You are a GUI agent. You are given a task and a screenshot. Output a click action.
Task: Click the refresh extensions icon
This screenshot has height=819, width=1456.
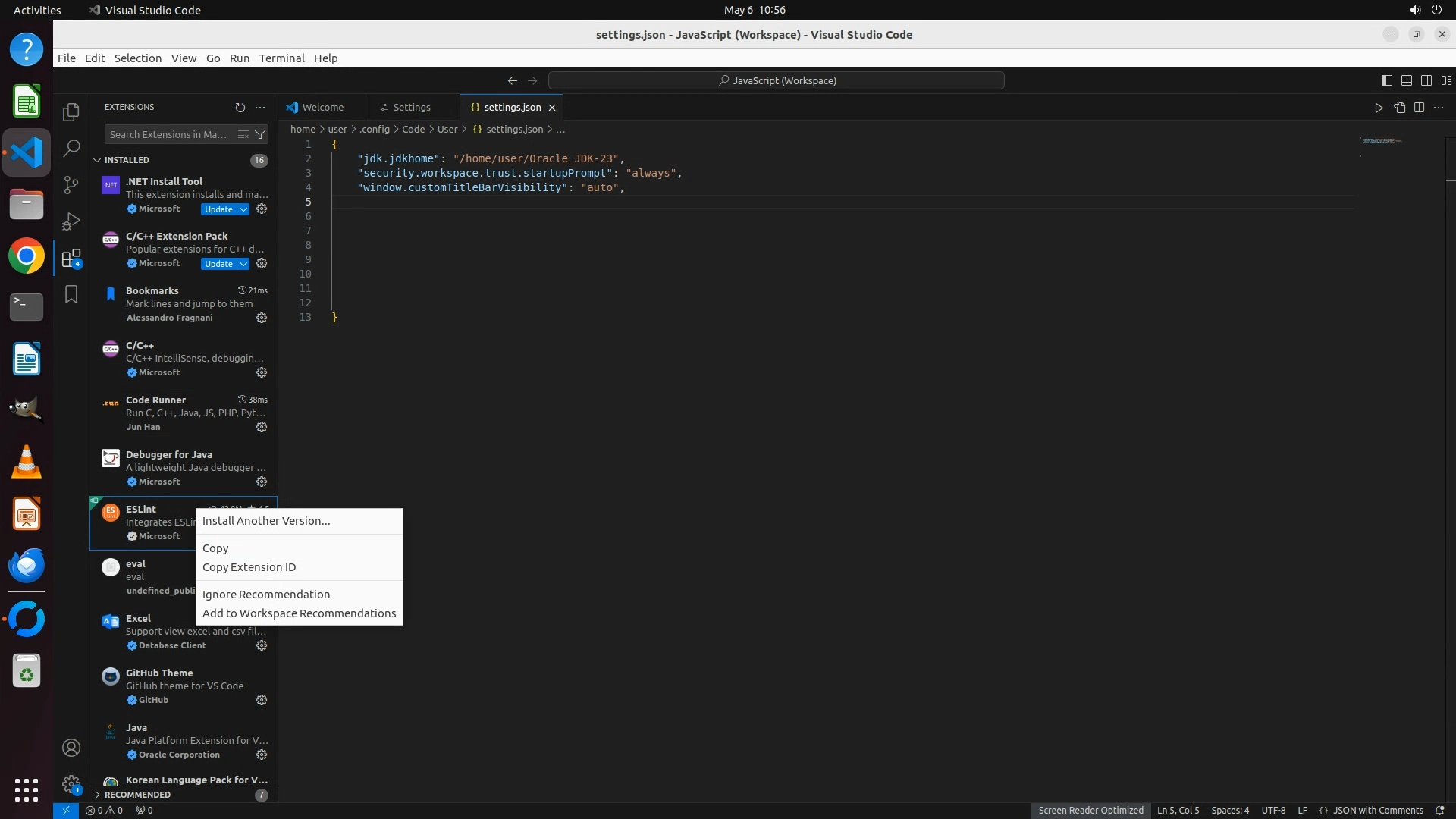[x=240, y=108]
